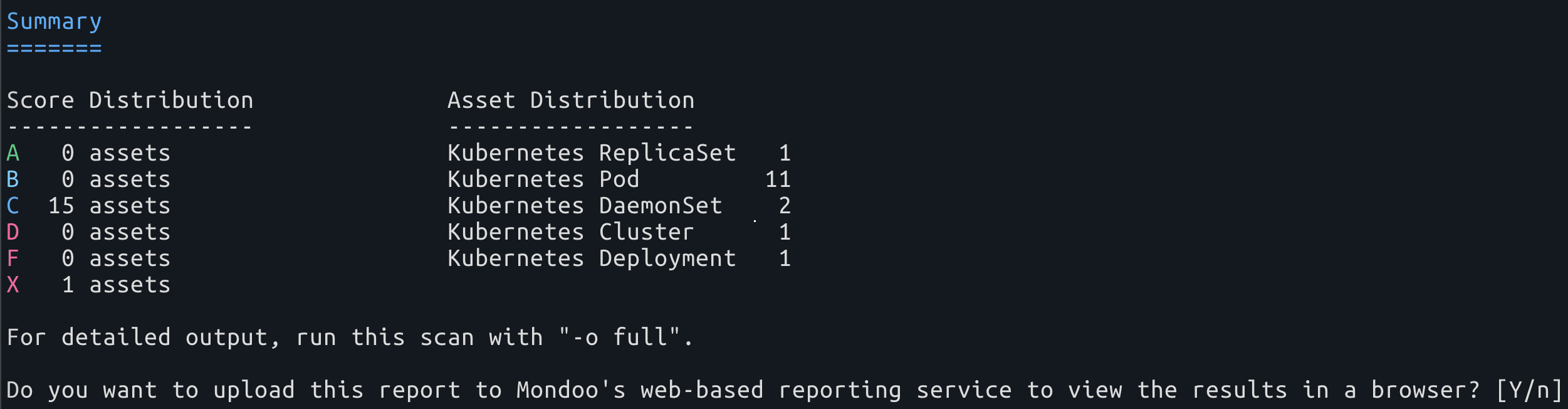1568x409 pixels.
Task: Click the green A score letter
Action: pyautogui.click(x=13, y=153)
